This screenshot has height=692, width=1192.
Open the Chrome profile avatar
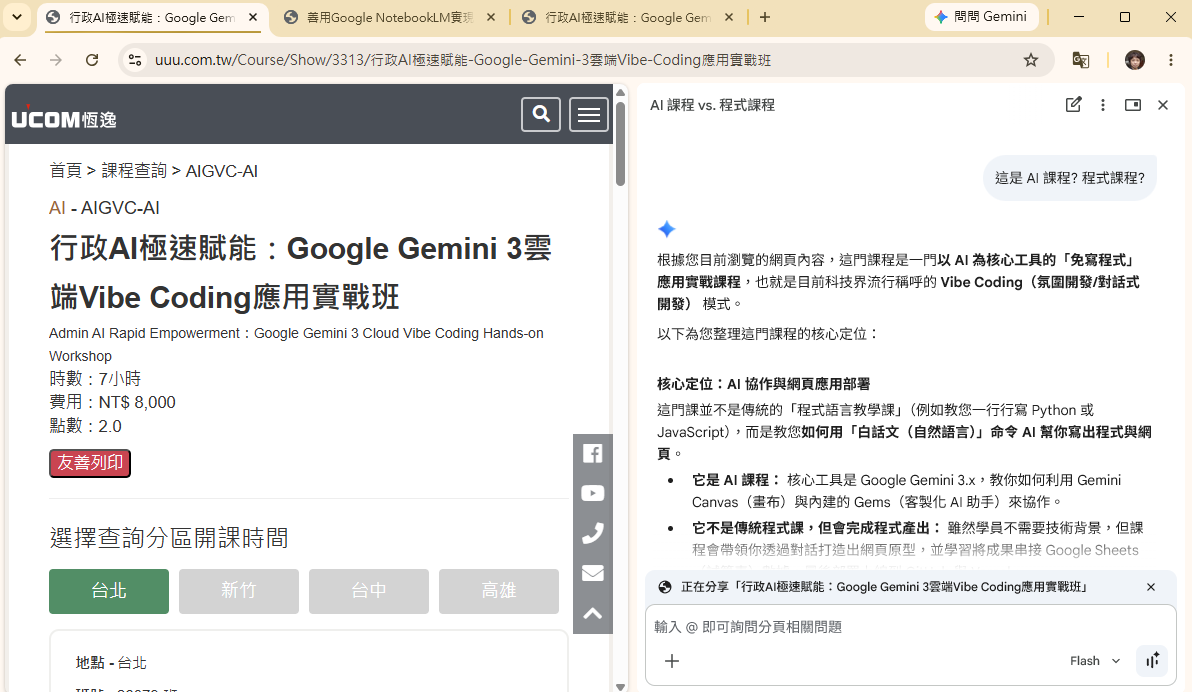[x=1135, y=60]
